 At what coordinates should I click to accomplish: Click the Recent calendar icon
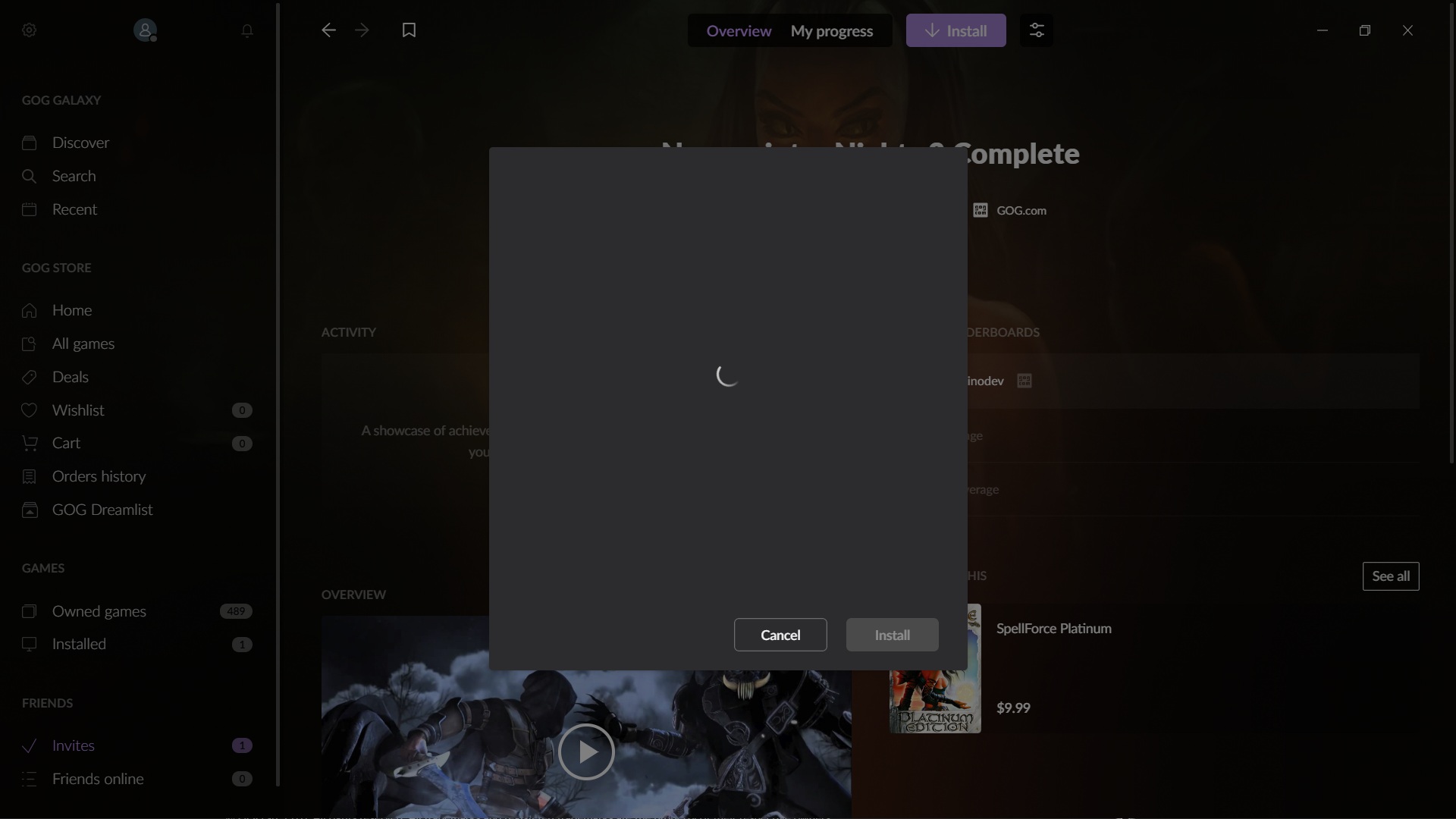(29, 209)
